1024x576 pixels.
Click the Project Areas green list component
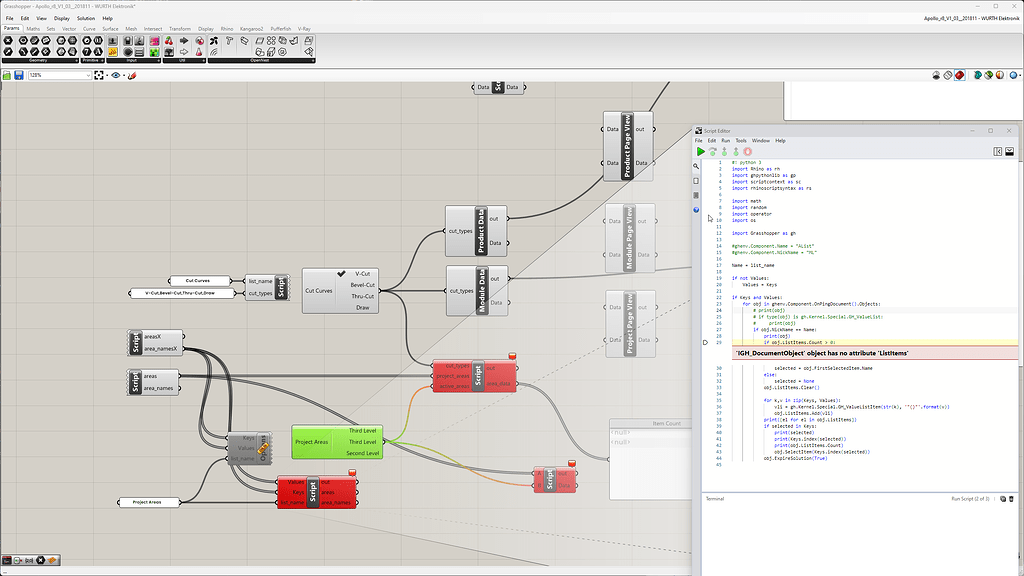(x=311, y=441)
